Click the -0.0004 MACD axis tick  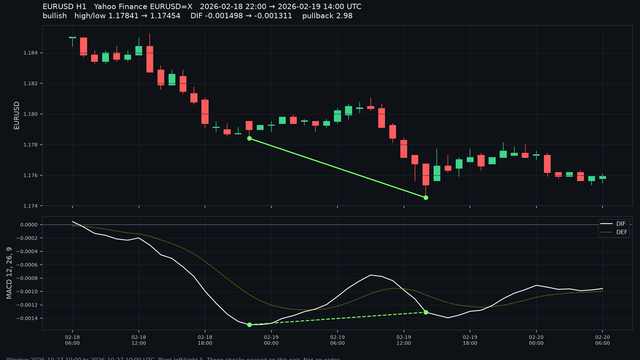[x=27, y=252]
